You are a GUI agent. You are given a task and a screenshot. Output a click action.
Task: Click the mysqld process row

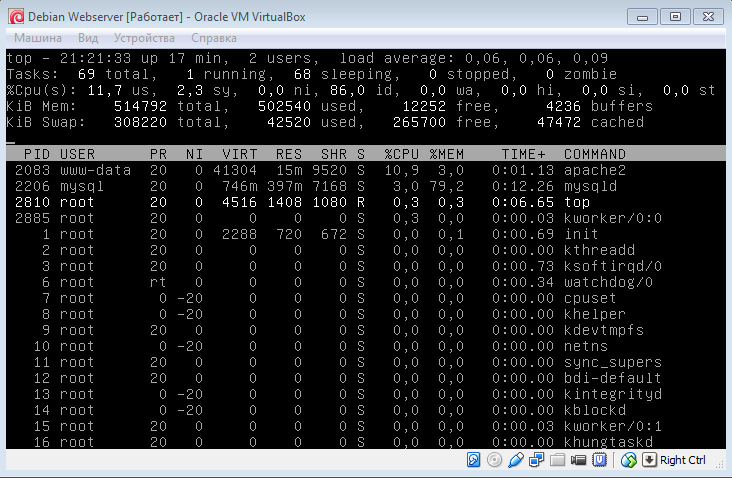point(366,186)
